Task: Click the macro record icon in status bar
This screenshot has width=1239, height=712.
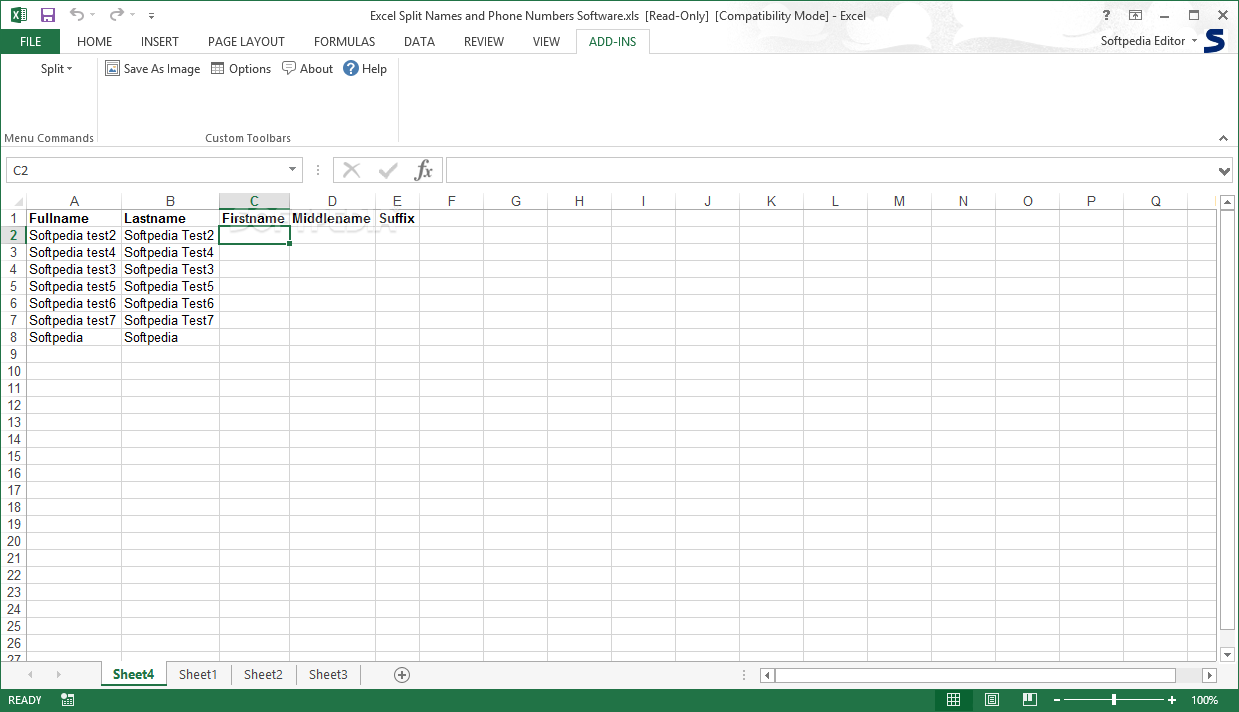Action: point(67,700)
